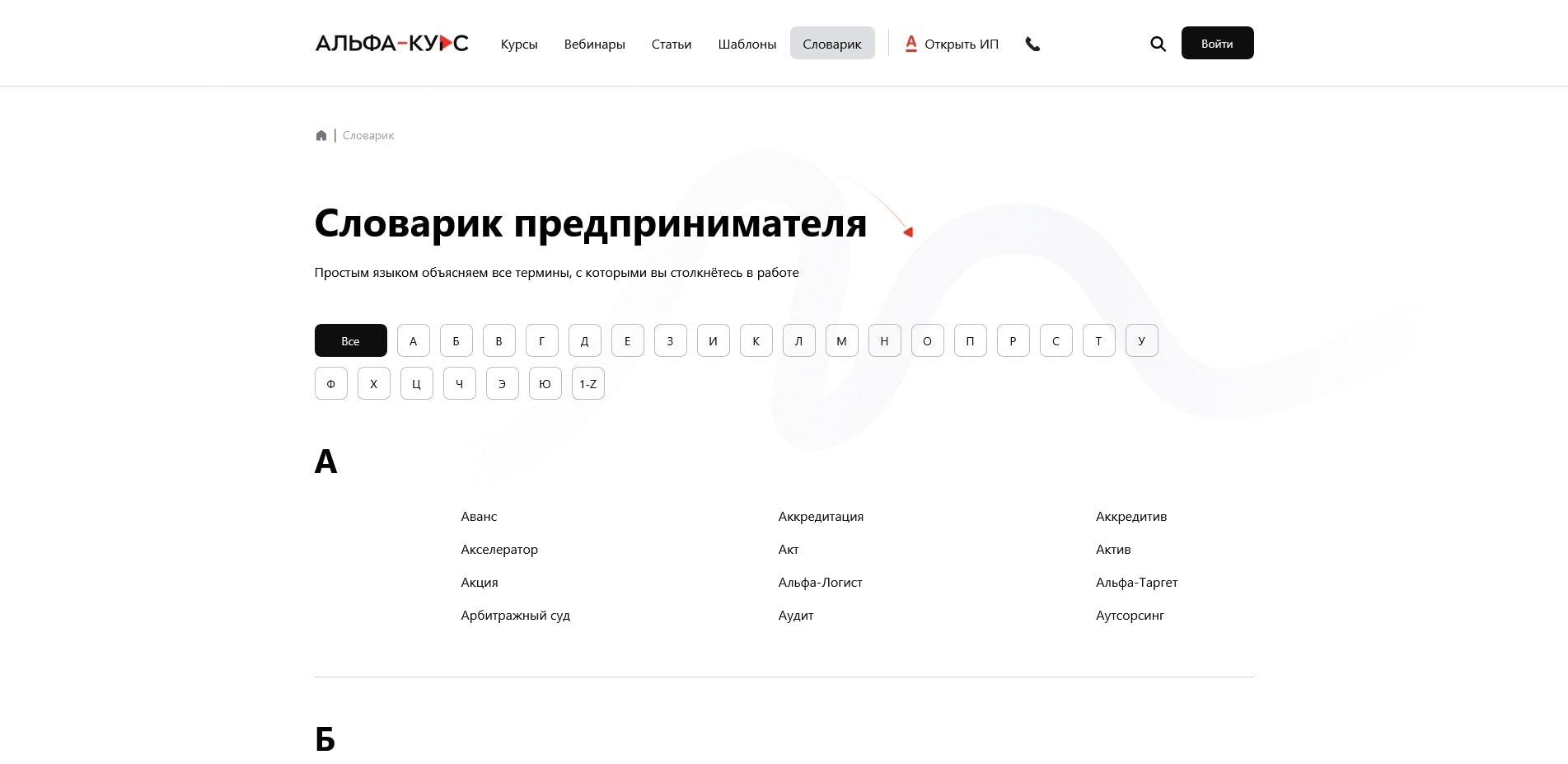Screen dimensions: 1568x764
Task: Click the home icon in the breadcrumb
Action: click(x=321, y=134)
